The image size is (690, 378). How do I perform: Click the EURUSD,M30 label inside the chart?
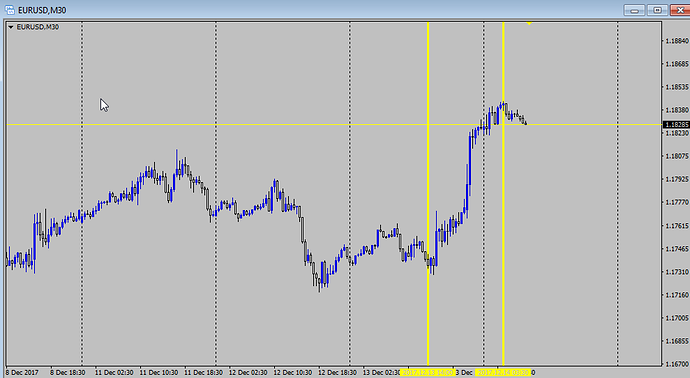click(x=37, y=27)
